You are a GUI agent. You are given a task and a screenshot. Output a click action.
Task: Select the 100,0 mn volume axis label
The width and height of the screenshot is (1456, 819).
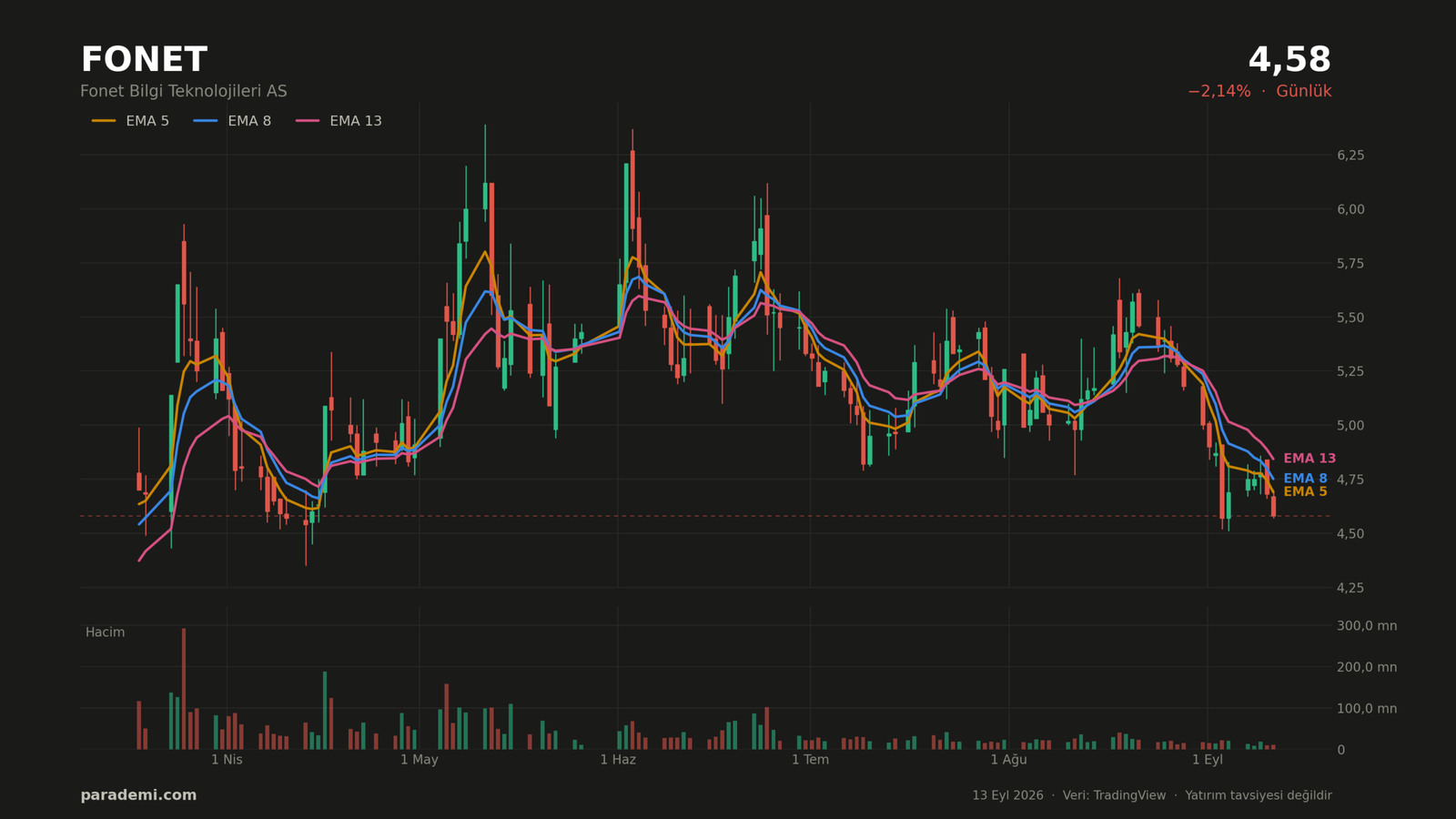pos(1367,709)
